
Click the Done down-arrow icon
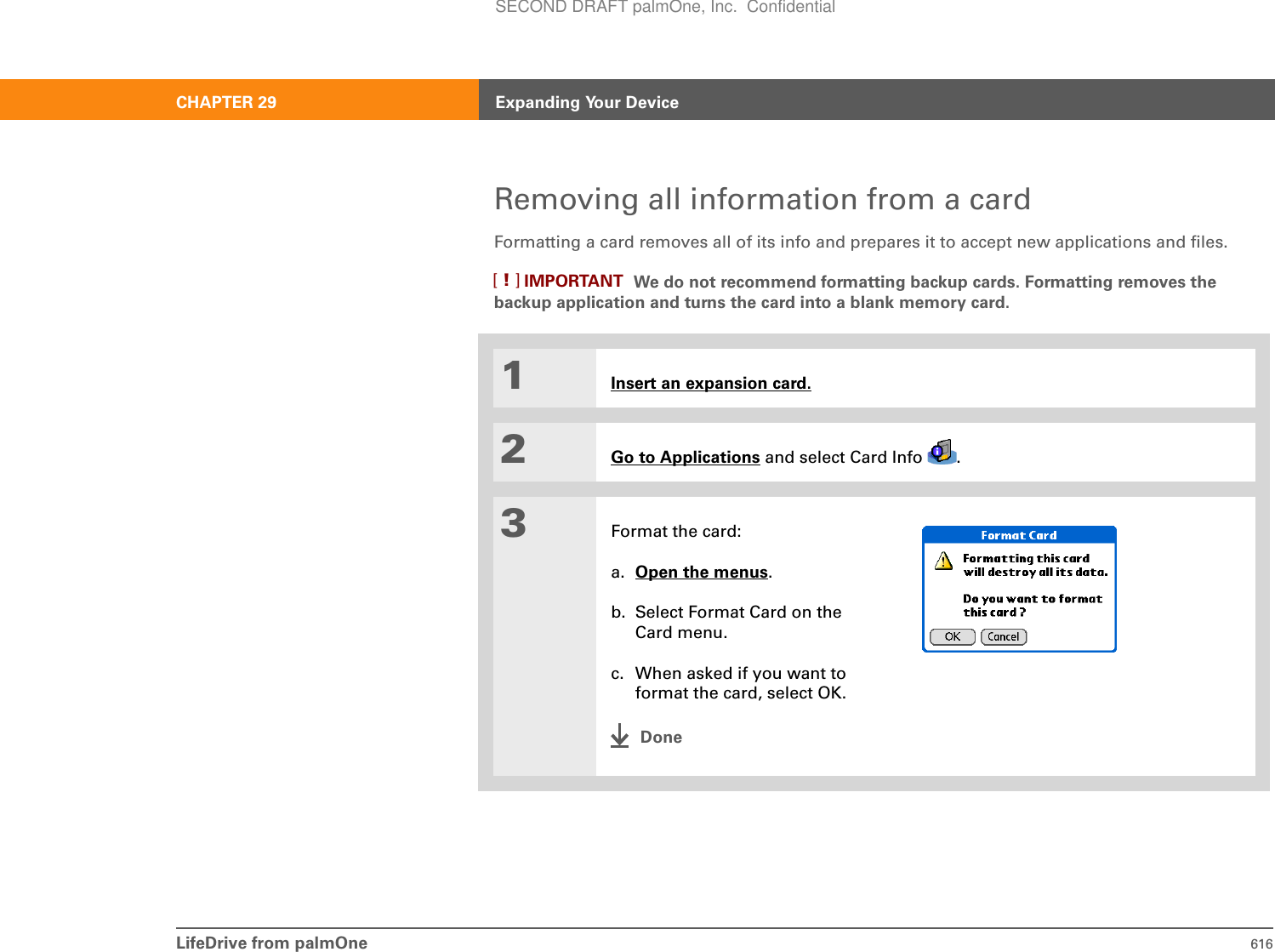[x=620, y=736]
